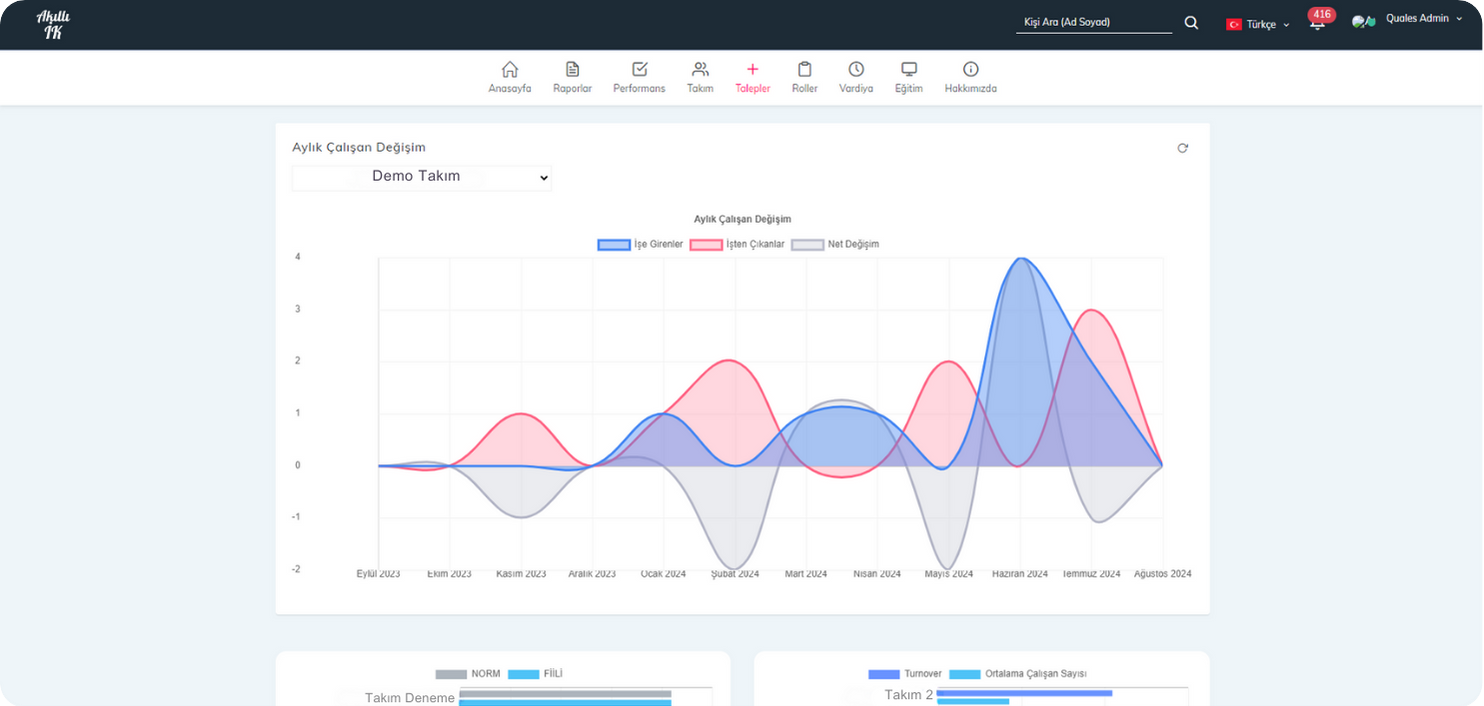This screenshot has height=706, width=1484.
Task: Go to the Performans menu label
Action: pos(639,89)
